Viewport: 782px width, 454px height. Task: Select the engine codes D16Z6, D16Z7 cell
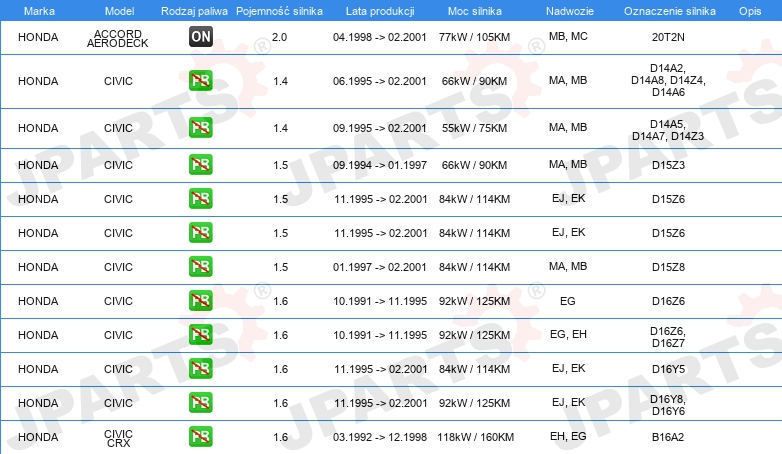(x=668, y=337)
